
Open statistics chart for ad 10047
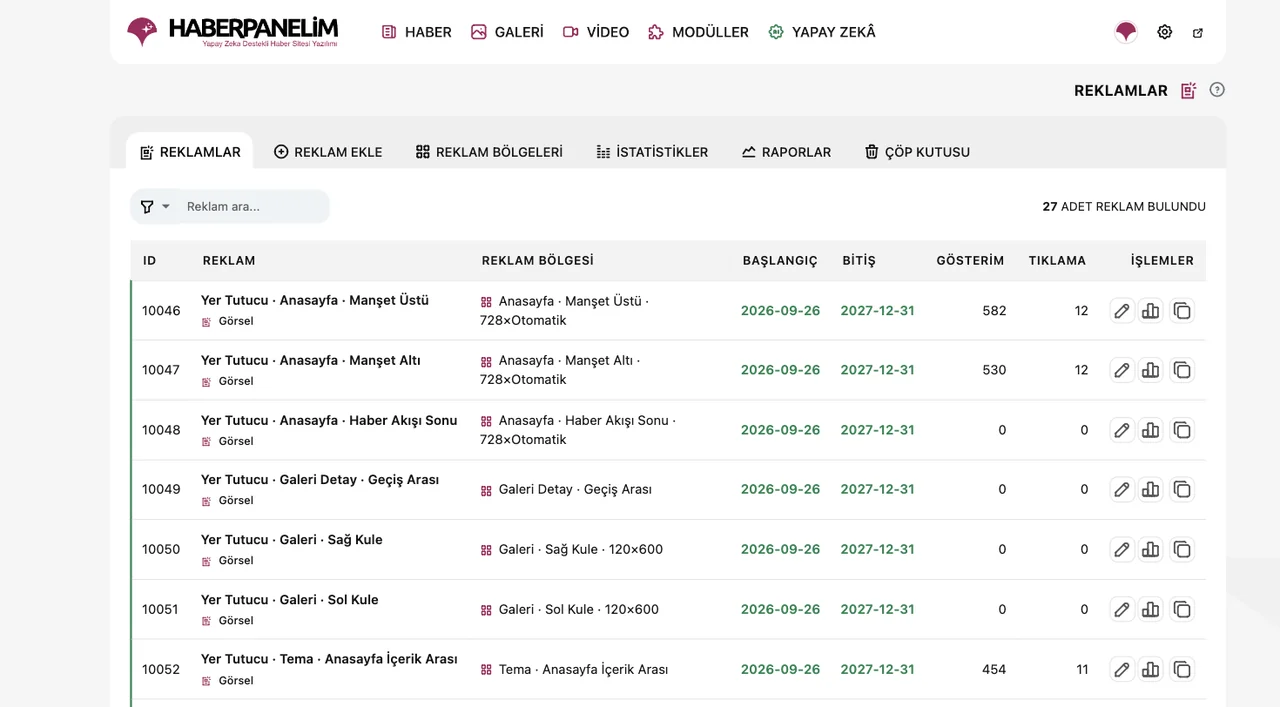coord(1151,370)
